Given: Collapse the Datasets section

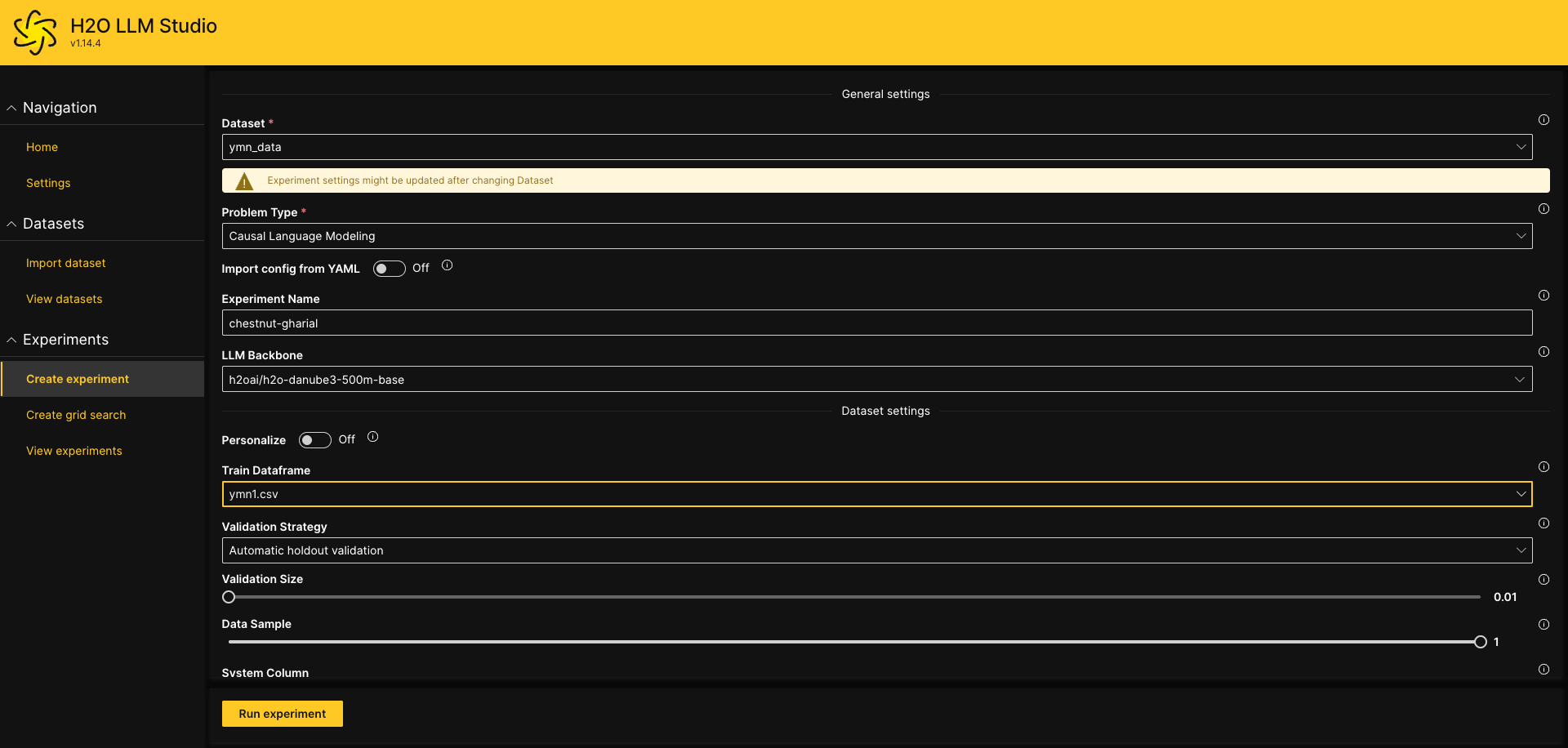Looking at the screenshot, I should click(x=11, y=224).
